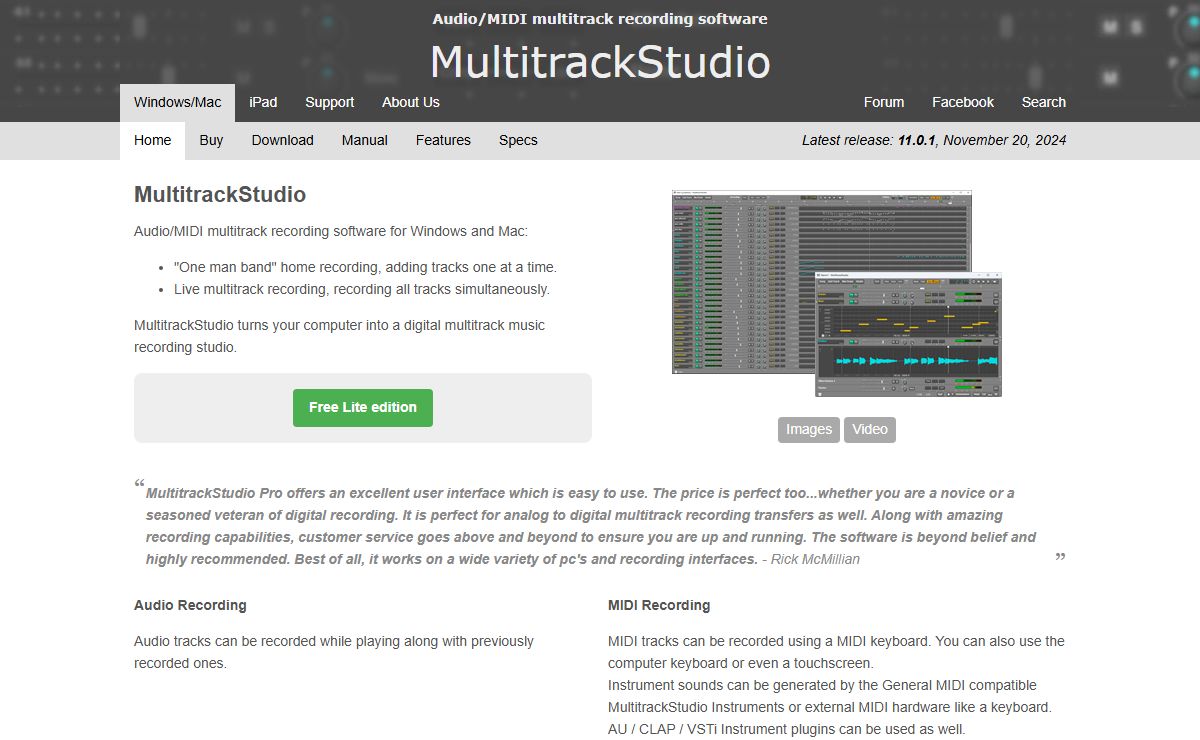Switch to the iPad section
The image size is (1200, 740).
(263, 102)
